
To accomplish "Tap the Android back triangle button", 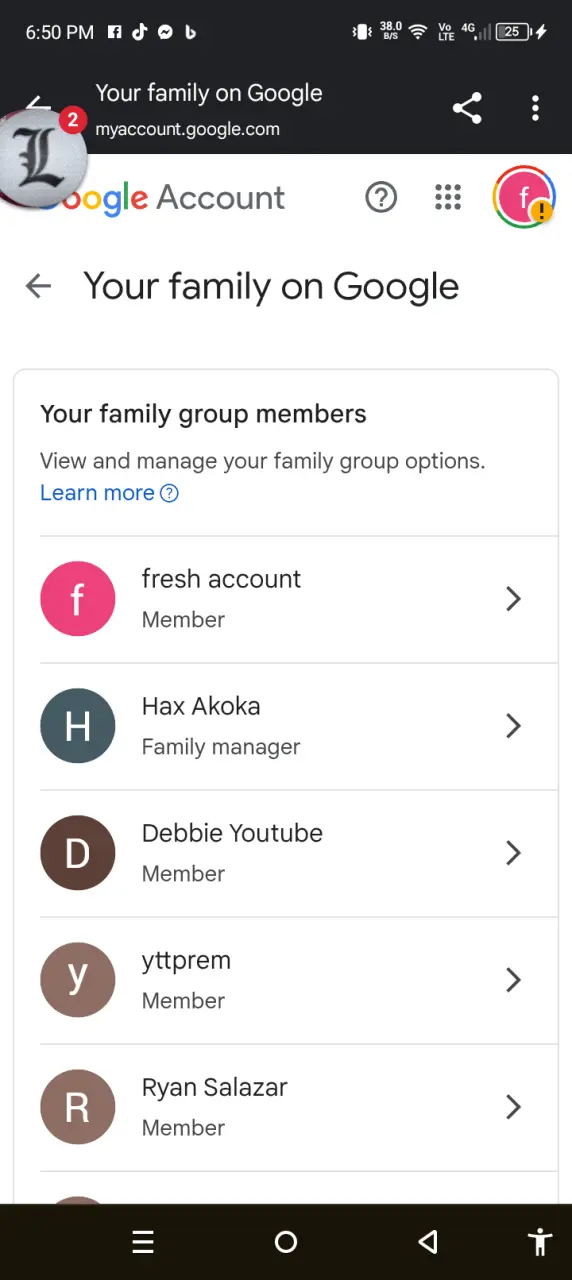I will [x=428, y=1242].
